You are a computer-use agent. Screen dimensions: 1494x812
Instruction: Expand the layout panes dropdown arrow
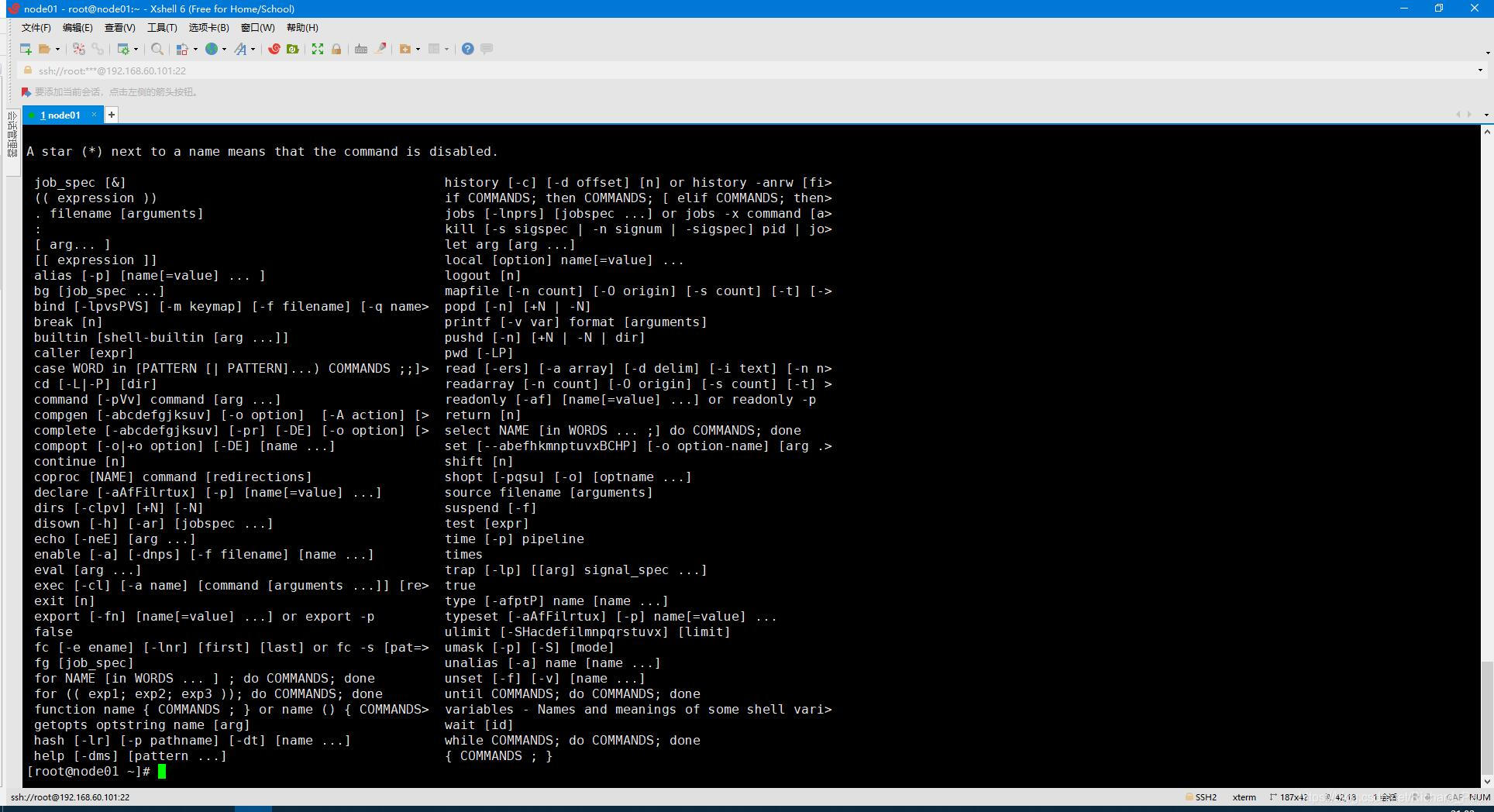pyautogui.click(x=447, y=49)
